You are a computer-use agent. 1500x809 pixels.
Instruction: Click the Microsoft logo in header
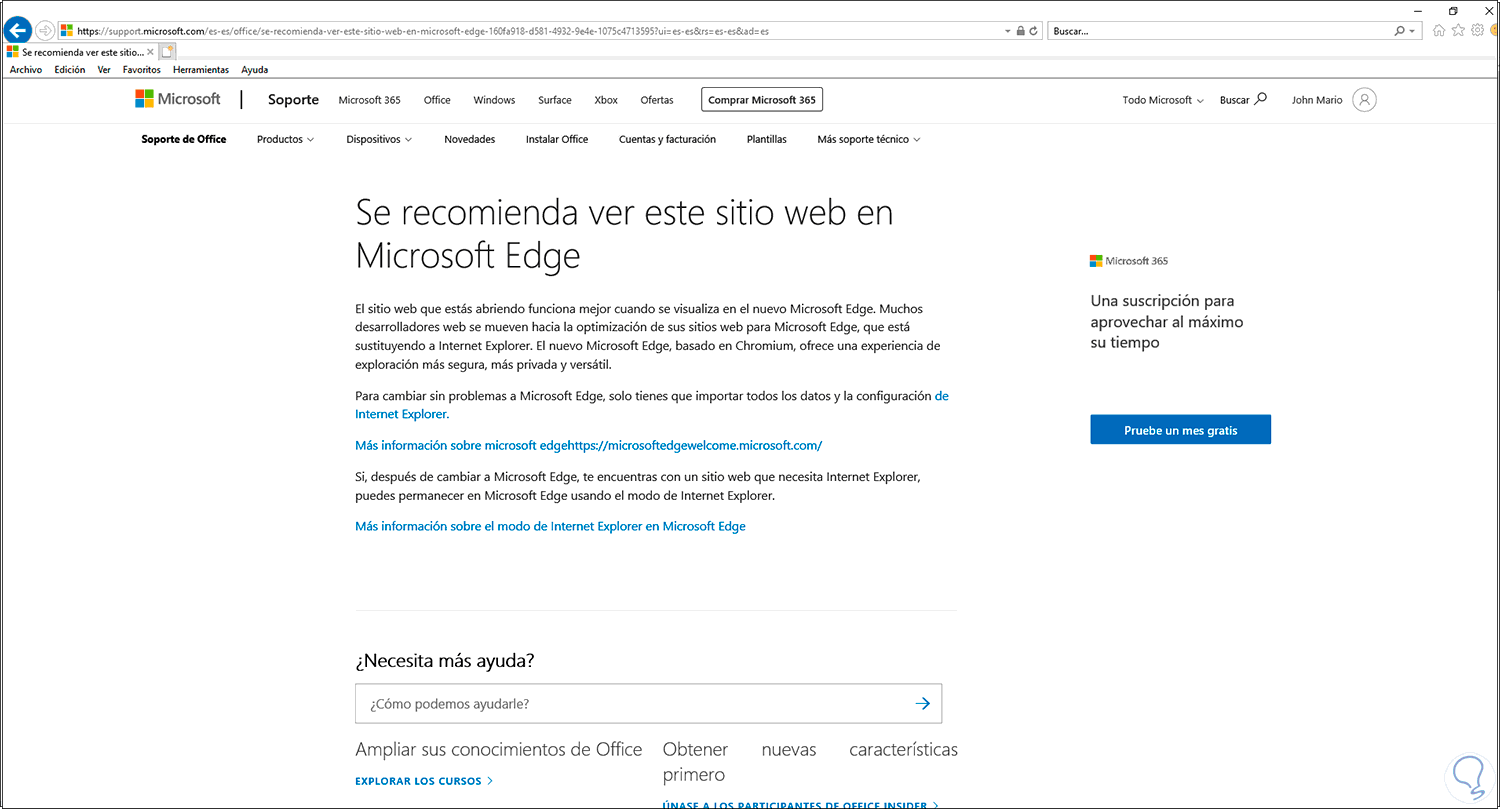point(178,99)
